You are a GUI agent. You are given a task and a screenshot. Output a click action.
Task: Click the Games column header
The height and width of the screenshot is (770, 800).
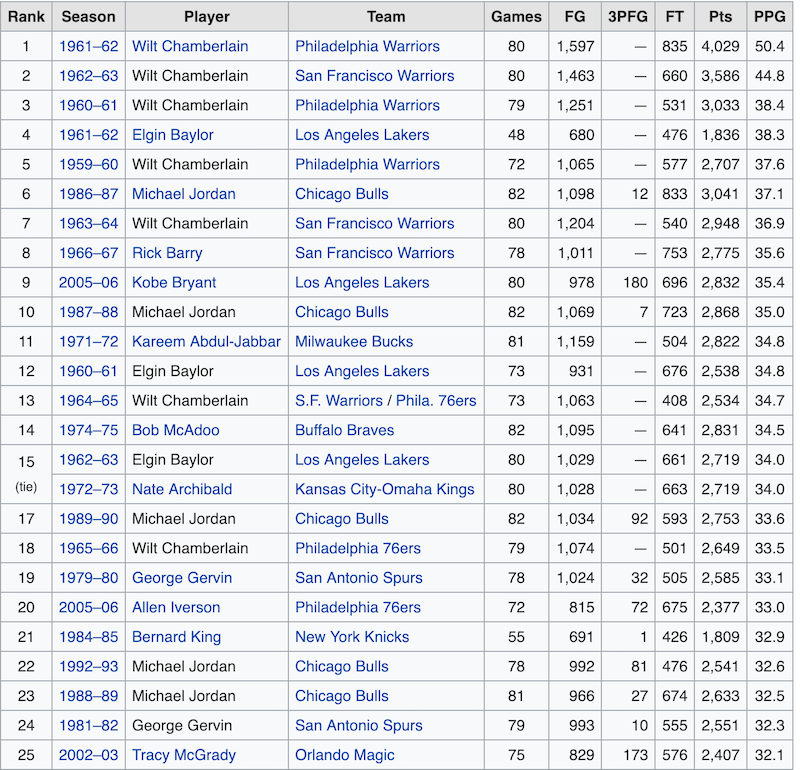point(516,17)
